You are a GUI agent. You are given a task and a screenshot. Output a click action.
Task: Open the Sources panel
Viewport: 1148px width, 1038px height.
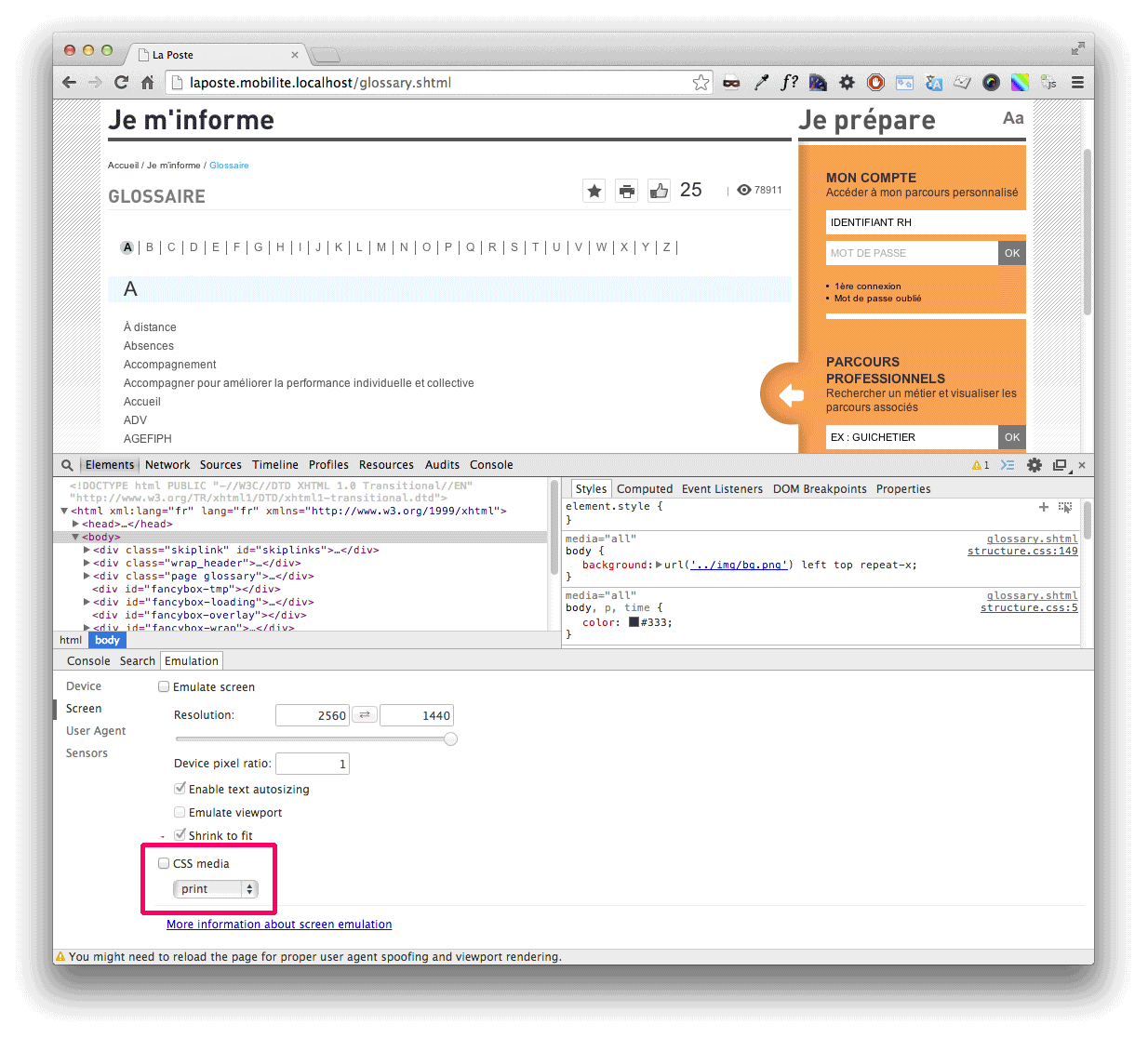pyautogui.click(x=220, y=465)
